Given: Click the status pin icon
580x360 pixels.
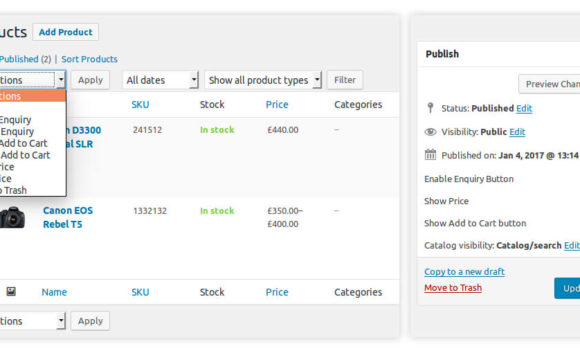Looking at the screenshot, I should click(430, 108).
